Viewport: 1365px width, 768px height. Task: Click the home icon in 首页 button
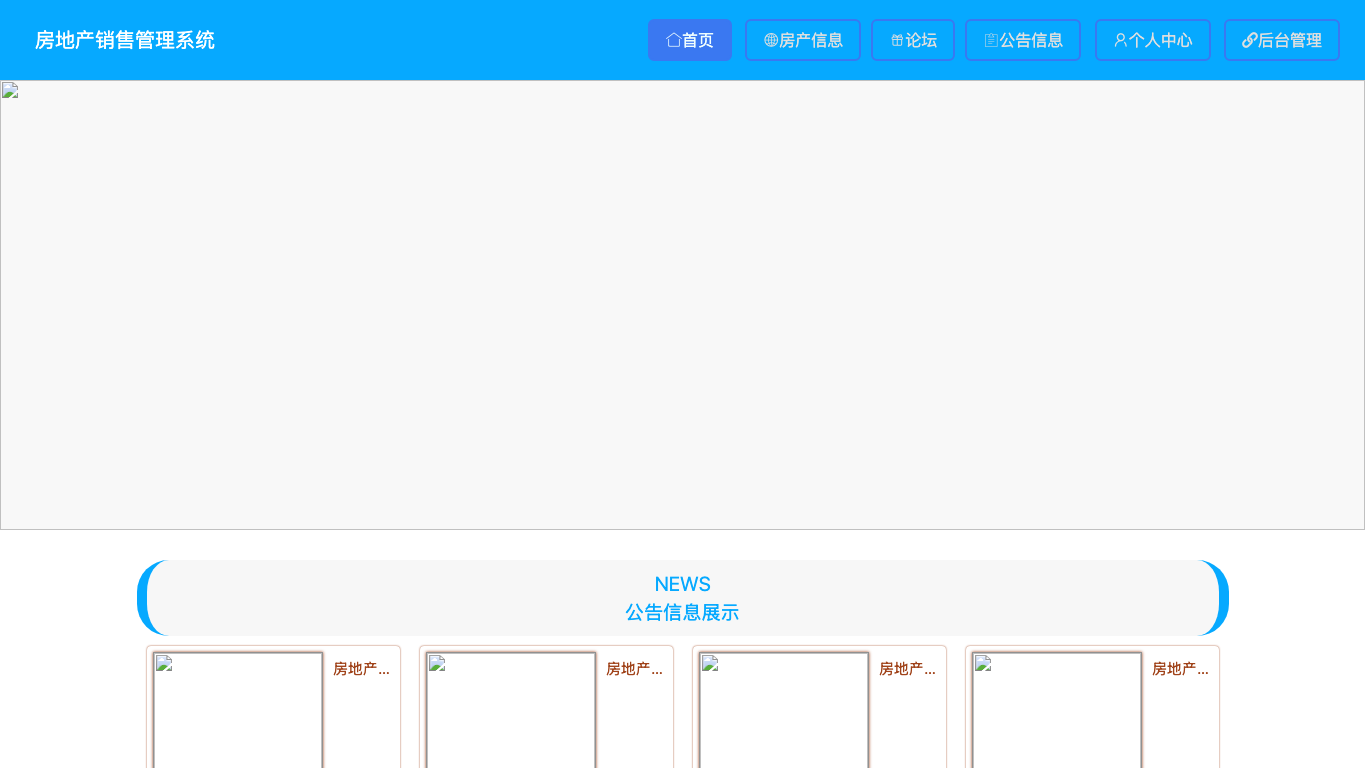tap(674, 40)
